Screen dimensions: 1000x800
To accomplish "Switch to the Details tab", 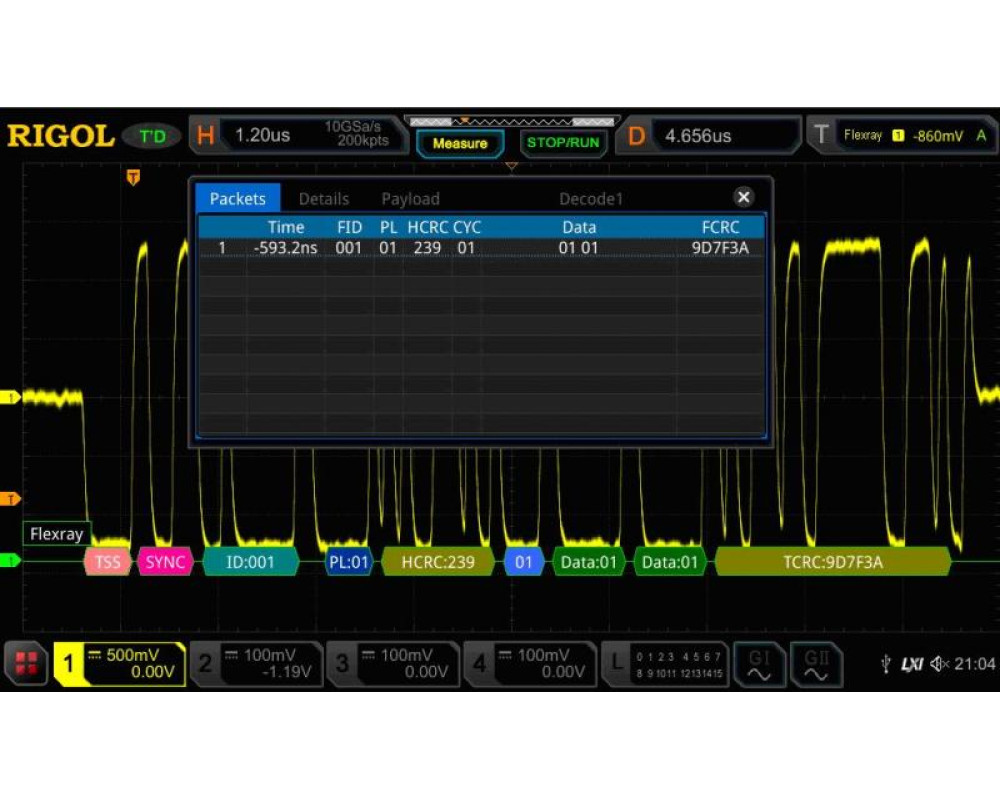I will 324,199.
